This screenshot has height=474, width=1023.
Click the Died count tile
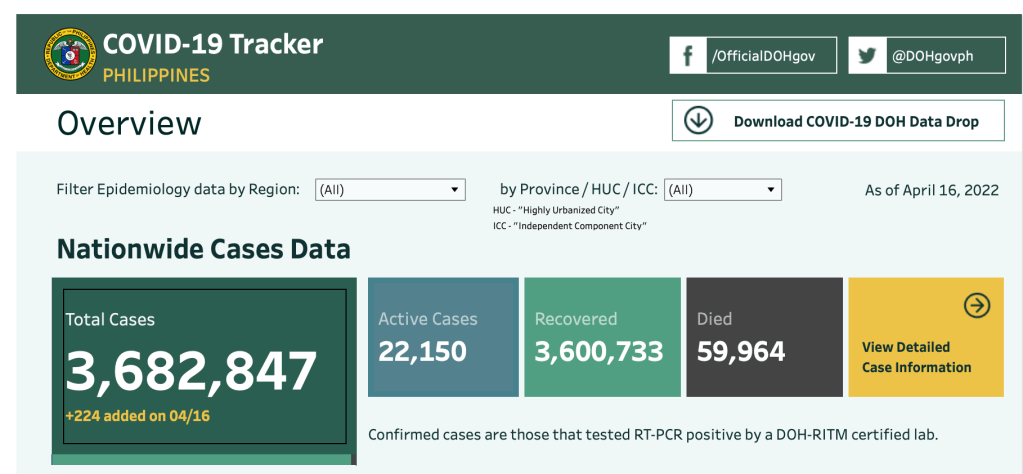pyautogui.click(x=763, y=337)
